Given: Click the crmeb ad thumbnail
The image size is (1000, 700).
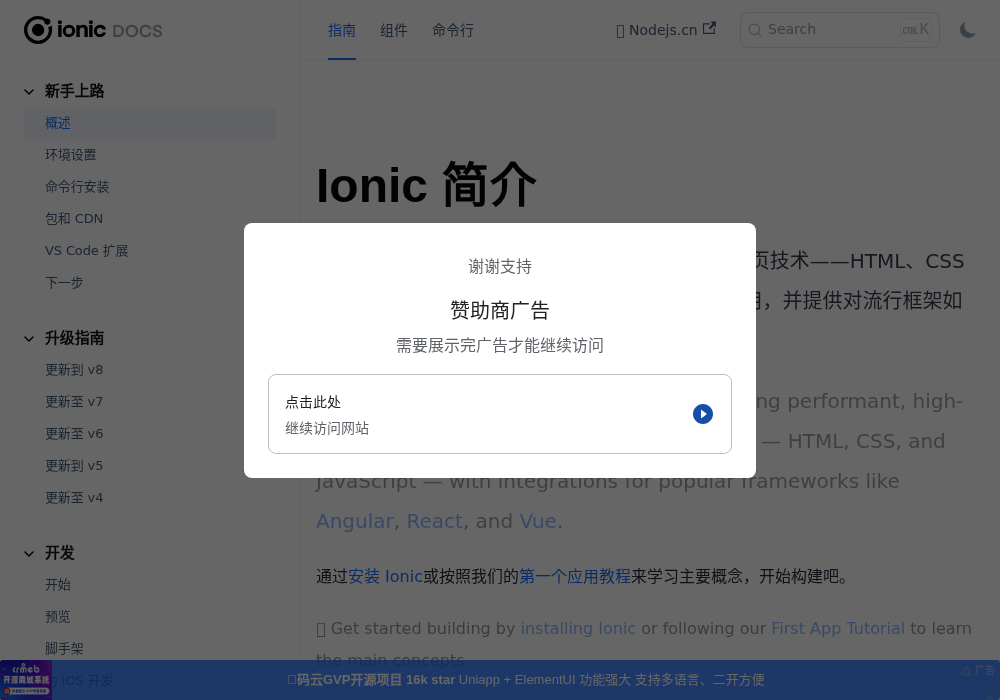Looking at the screenshot, I should pos(26,680).
